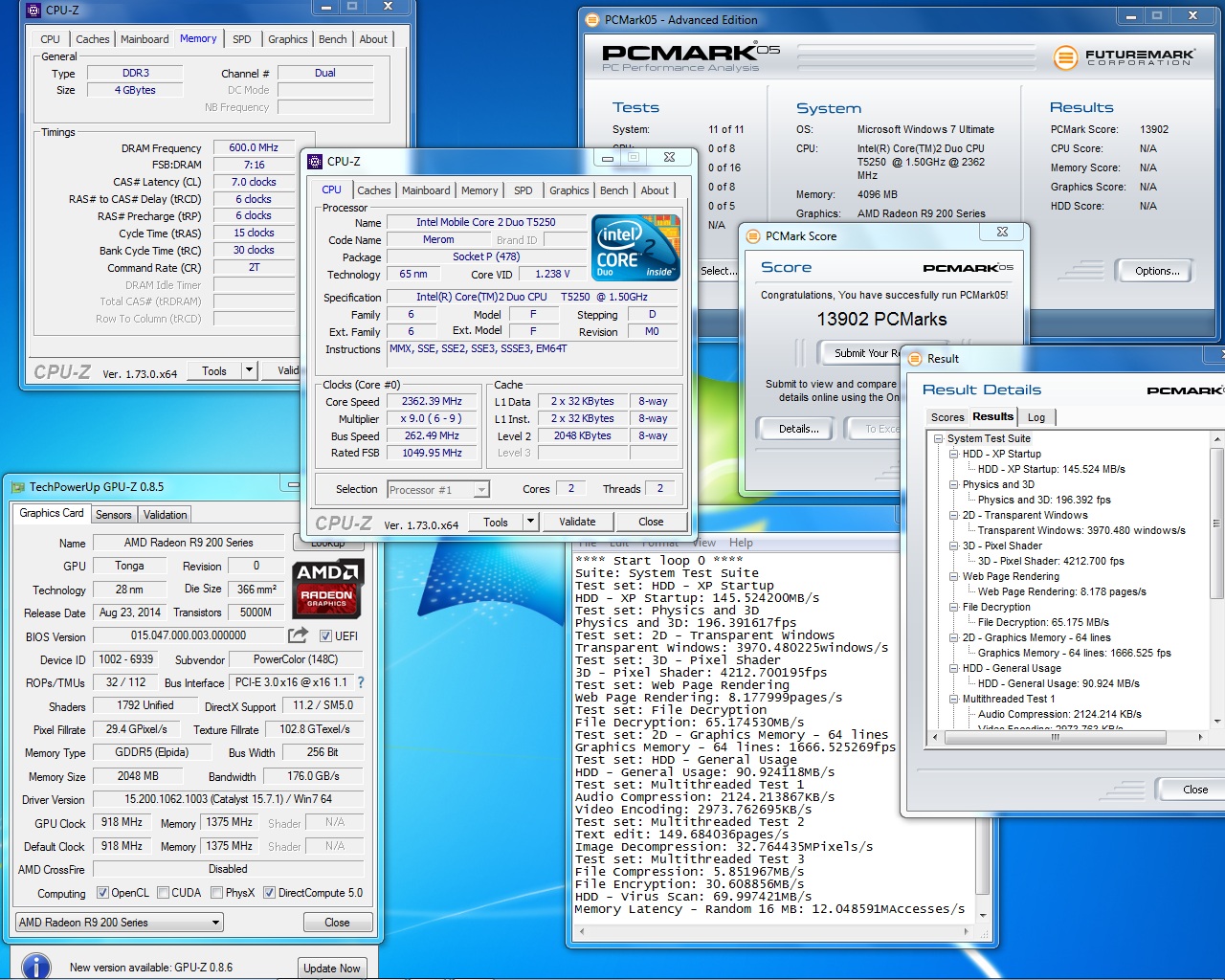Viewport: 1225px width, 980px height.
Task: Switch to Scores tab in Result Details
Action: (x=947, y=417)
